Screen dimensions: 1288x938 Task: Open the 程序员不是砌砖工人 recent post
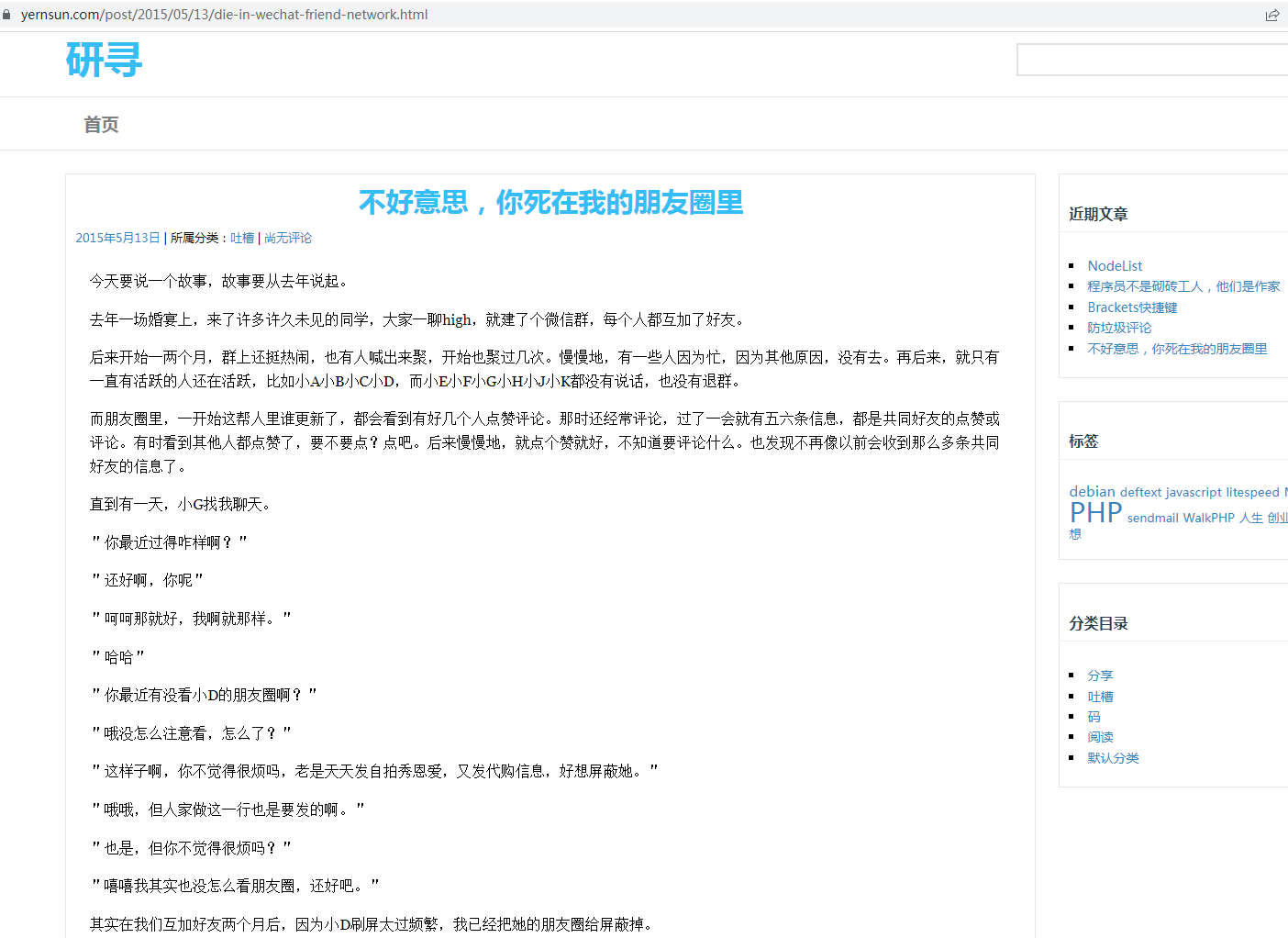point(1183,285)
